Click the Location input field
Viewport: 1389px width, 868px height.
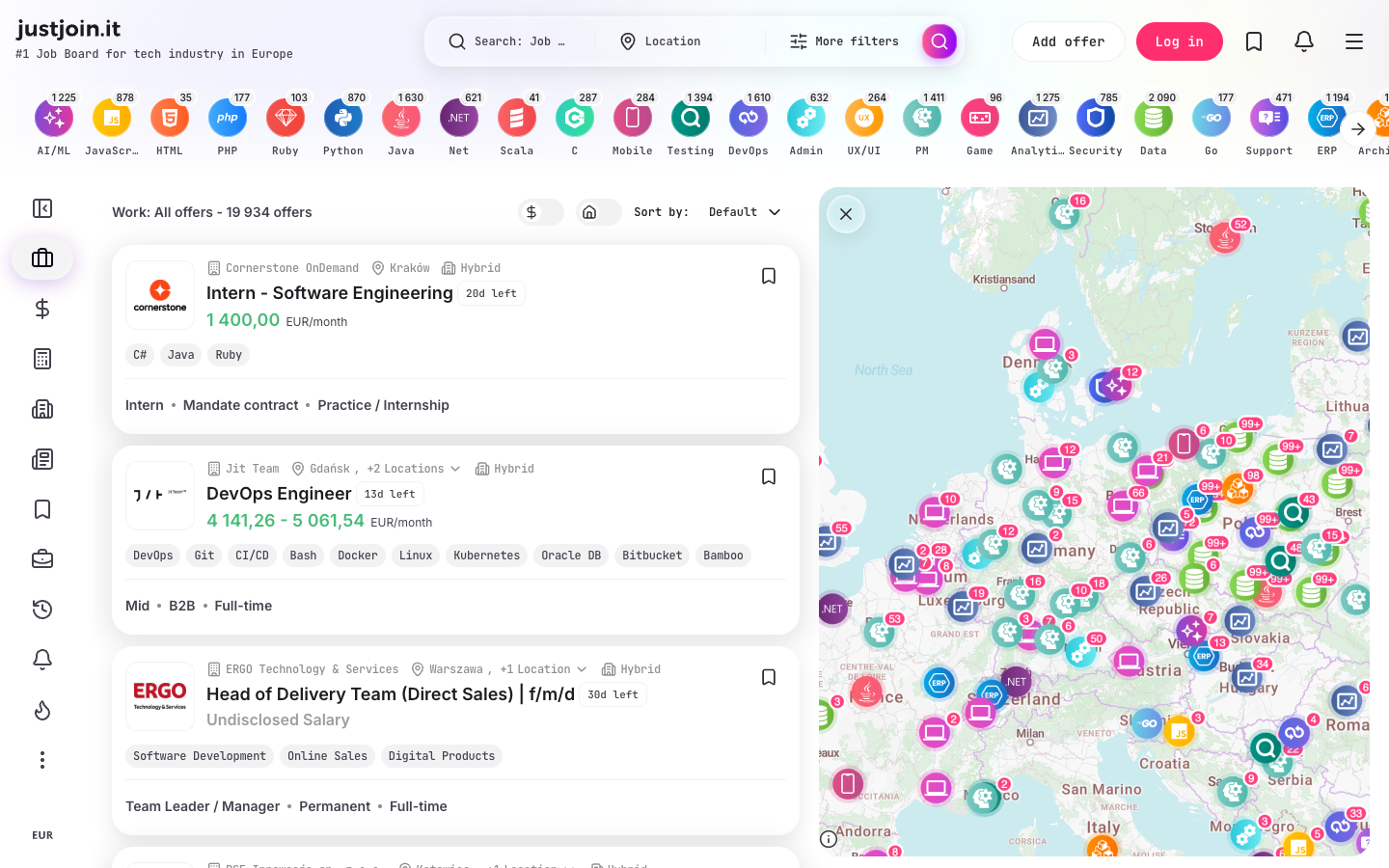click(691, 41)
